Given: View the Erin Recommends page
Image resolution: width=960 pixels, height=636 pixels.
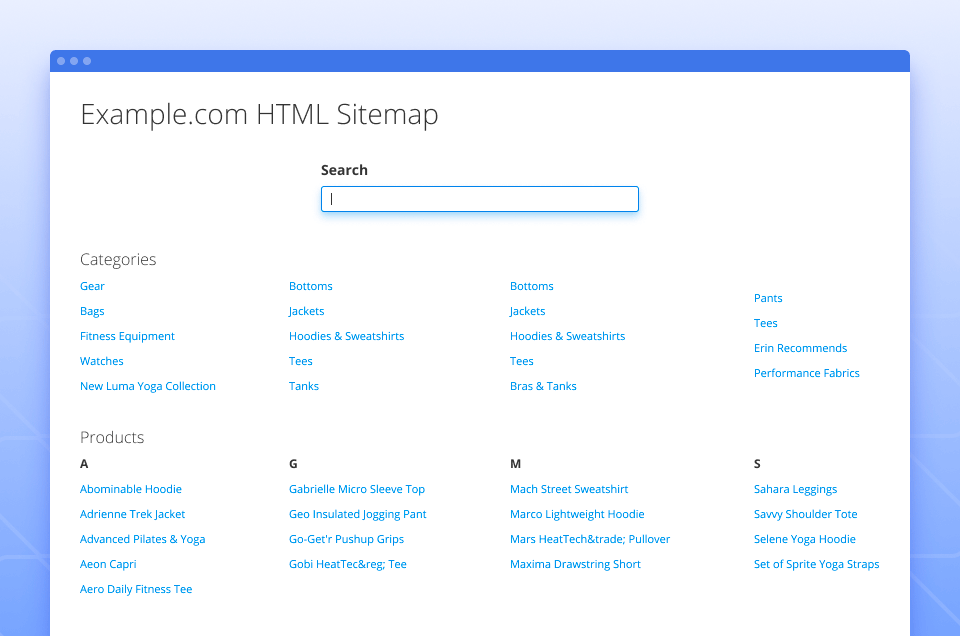Looking at the screenshot, I should (x=800, y=348).
